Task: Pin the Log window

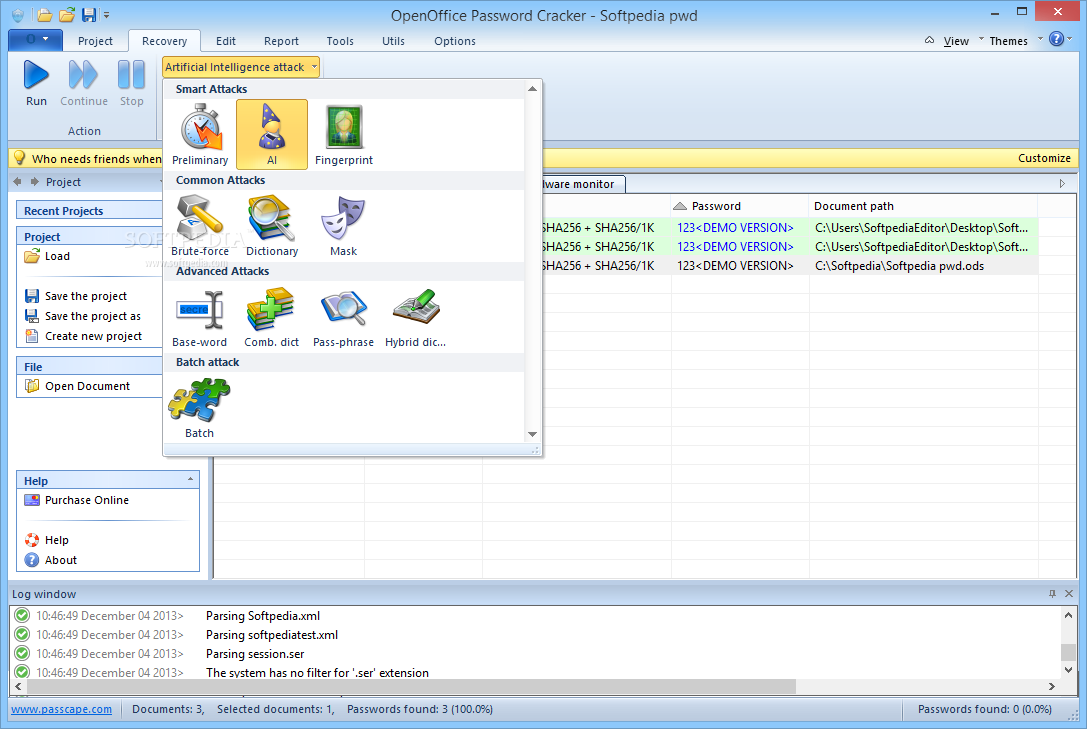Action: point(1052,594)
